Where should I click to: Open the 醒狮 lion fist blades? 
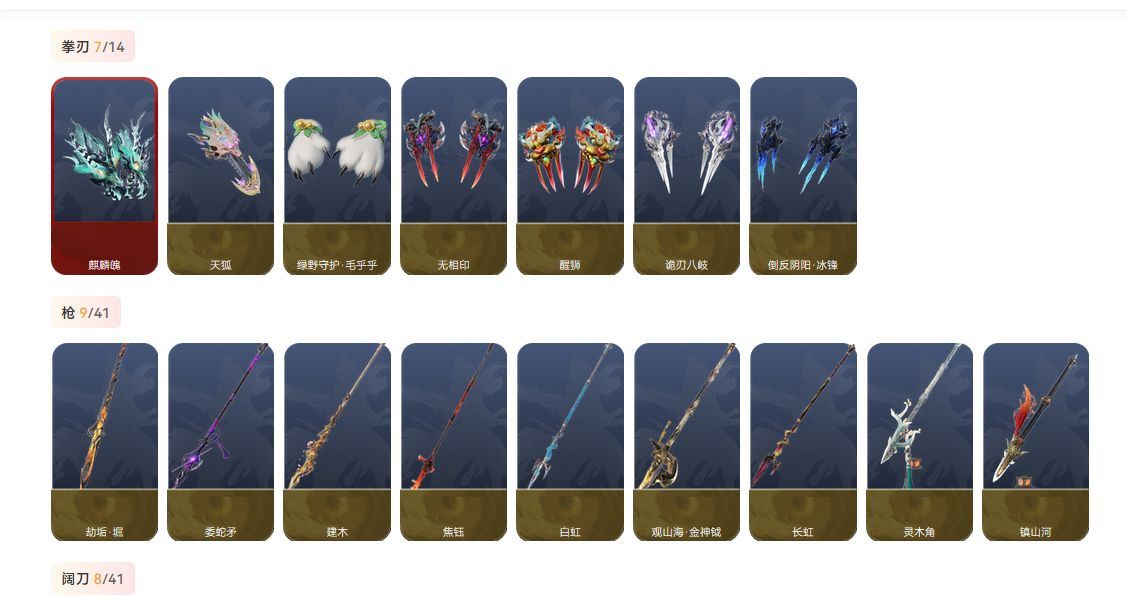[570, 176]
